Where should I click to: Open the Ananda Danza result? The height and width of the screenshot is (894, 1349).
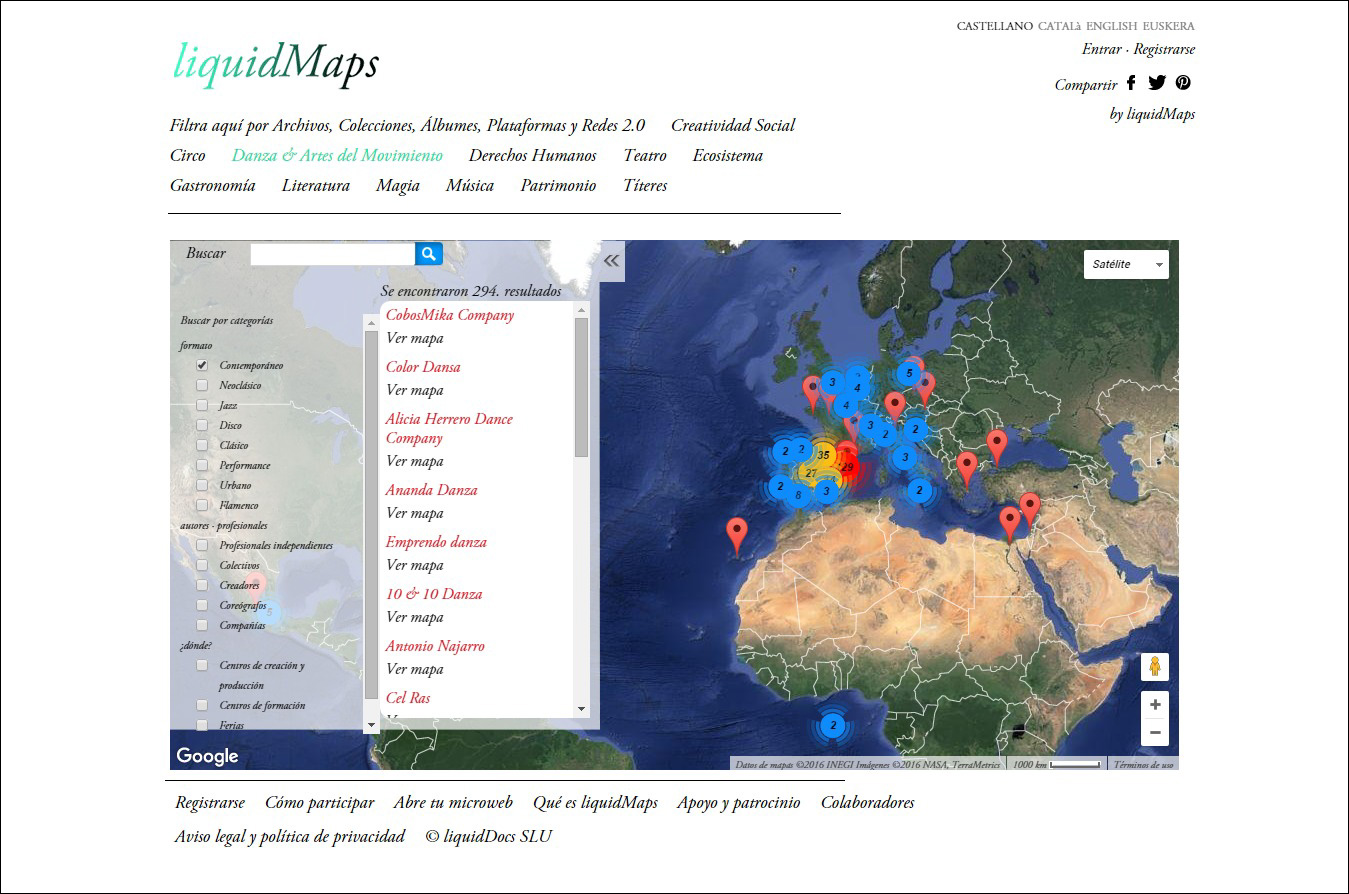tap(432, 490)
